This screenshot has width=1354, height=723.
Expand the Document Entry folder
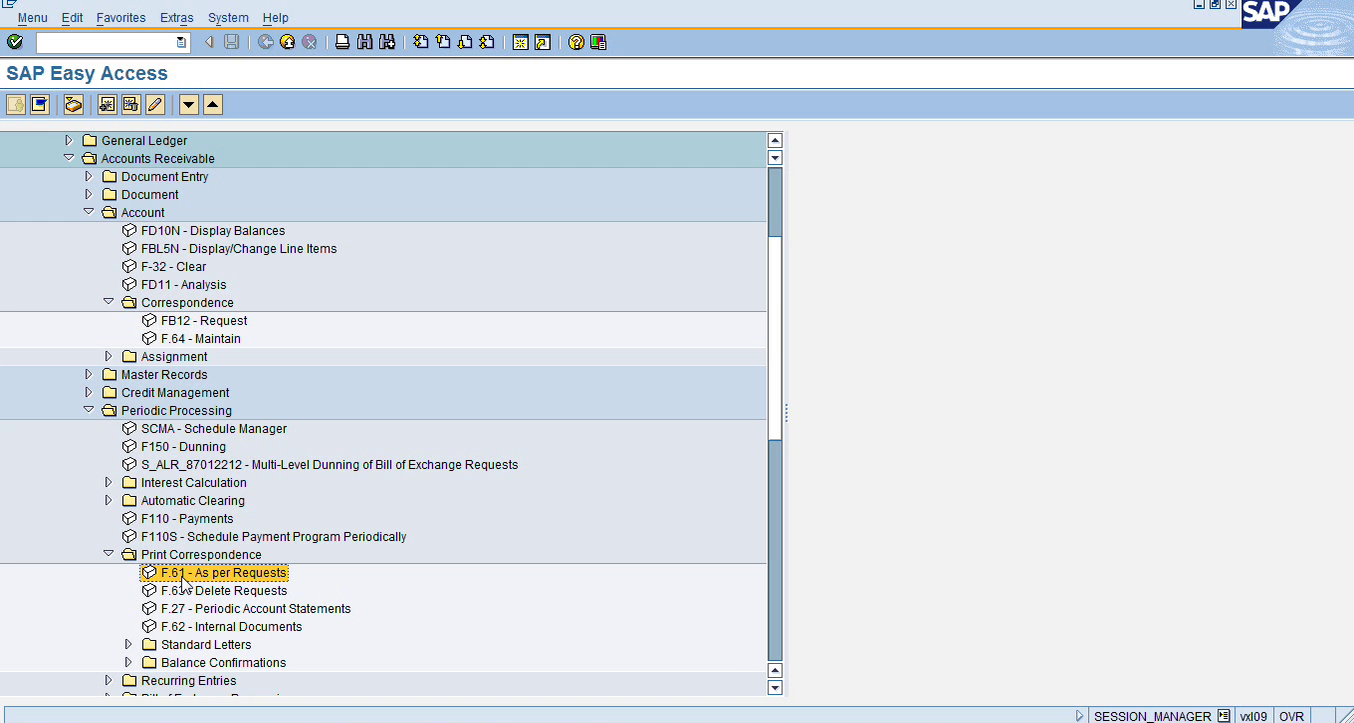click(88, 176)
